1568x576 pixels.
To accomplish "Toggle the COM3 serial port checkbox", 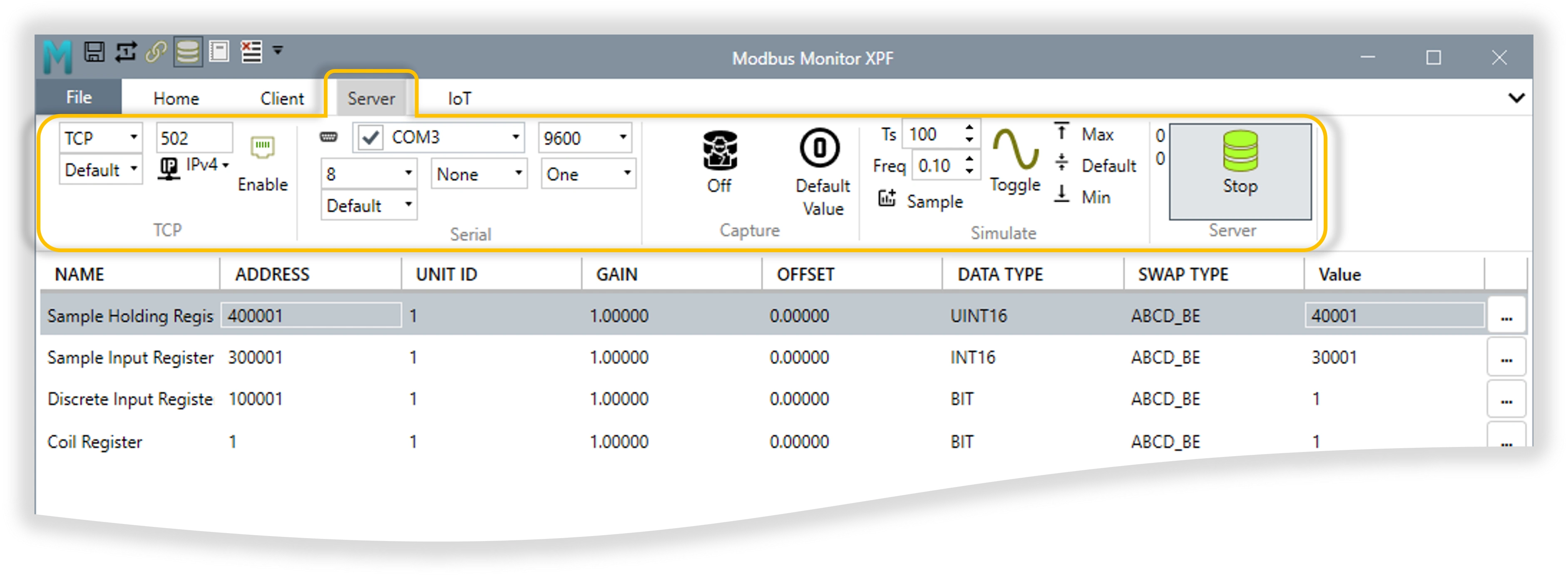I will (370, 138).
